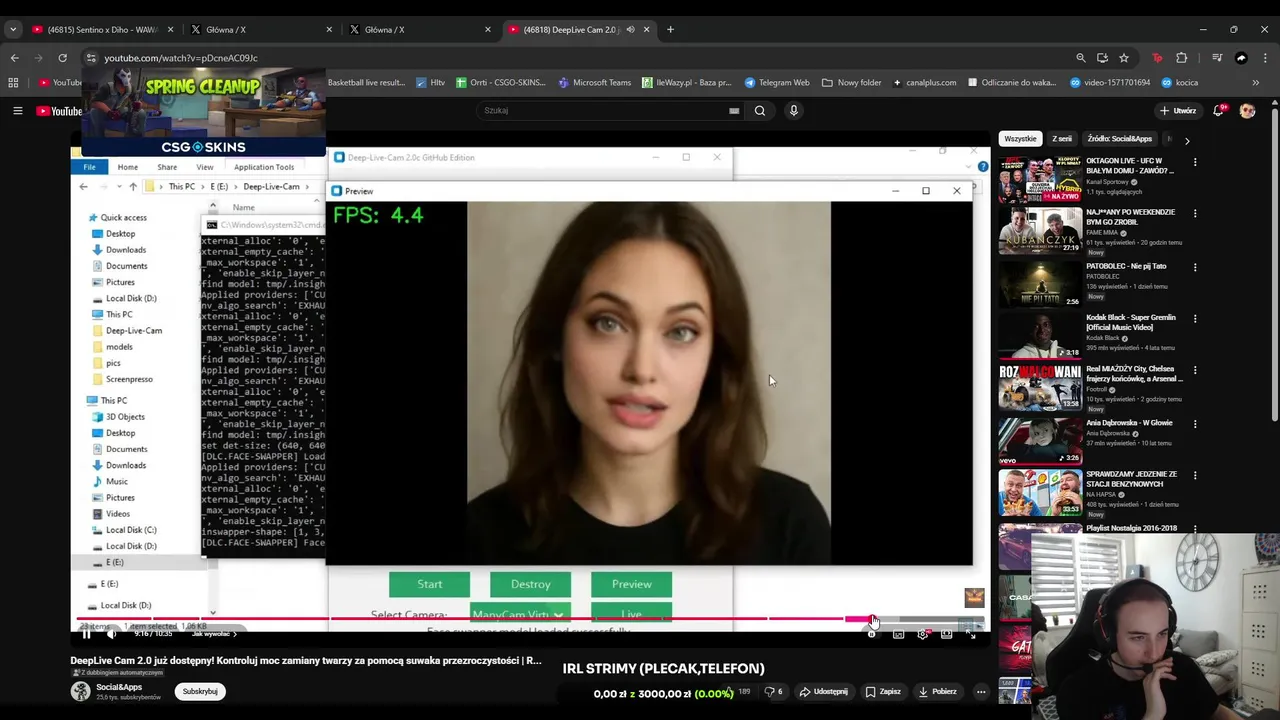Viewport: 1280px width, 720px height.
Task: Open options for the OKTAGON LIVE video
Action: [1195, 162]
